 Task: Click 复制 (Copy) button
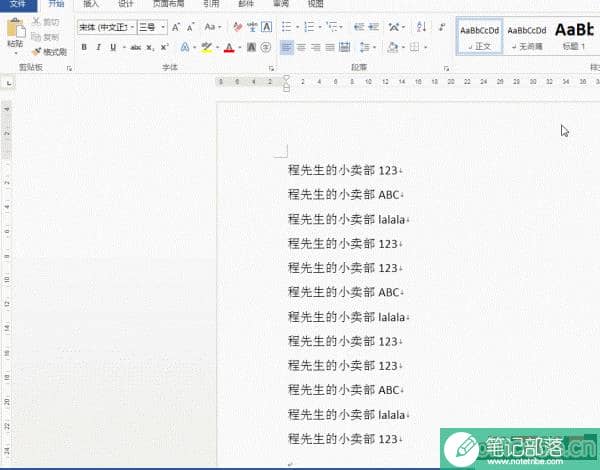tap(46, 37)
